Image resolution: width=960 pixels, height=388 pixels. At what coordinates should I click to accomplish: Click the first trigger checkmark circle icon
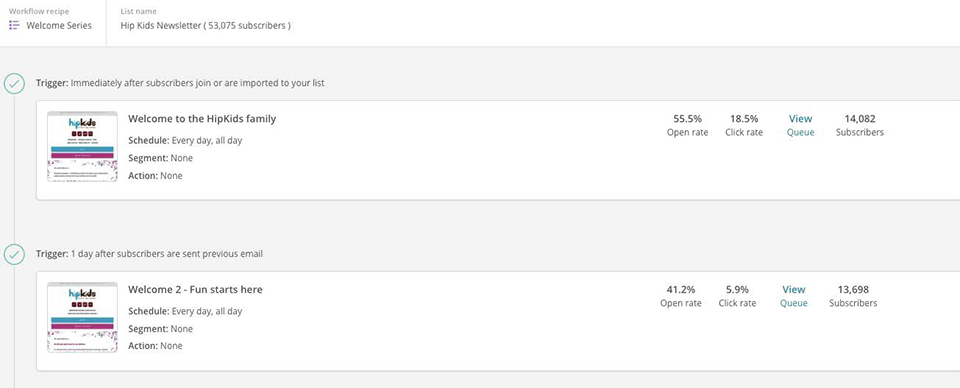tap(14, 83)
